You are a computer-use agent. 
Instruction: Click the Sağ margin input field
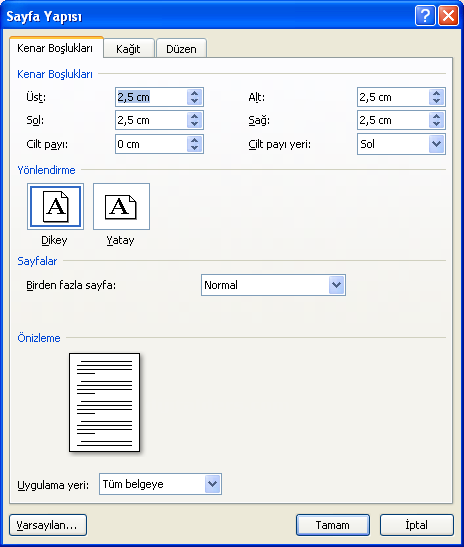393,120
